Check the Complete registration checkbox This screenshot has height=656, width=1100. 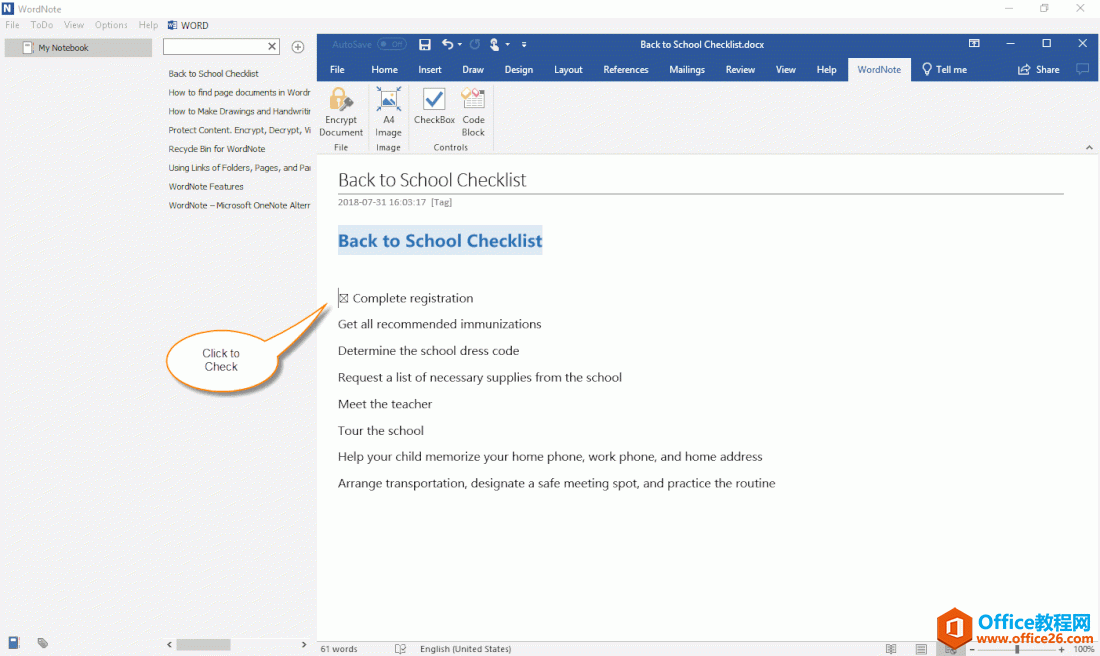(x=343, y=298)
